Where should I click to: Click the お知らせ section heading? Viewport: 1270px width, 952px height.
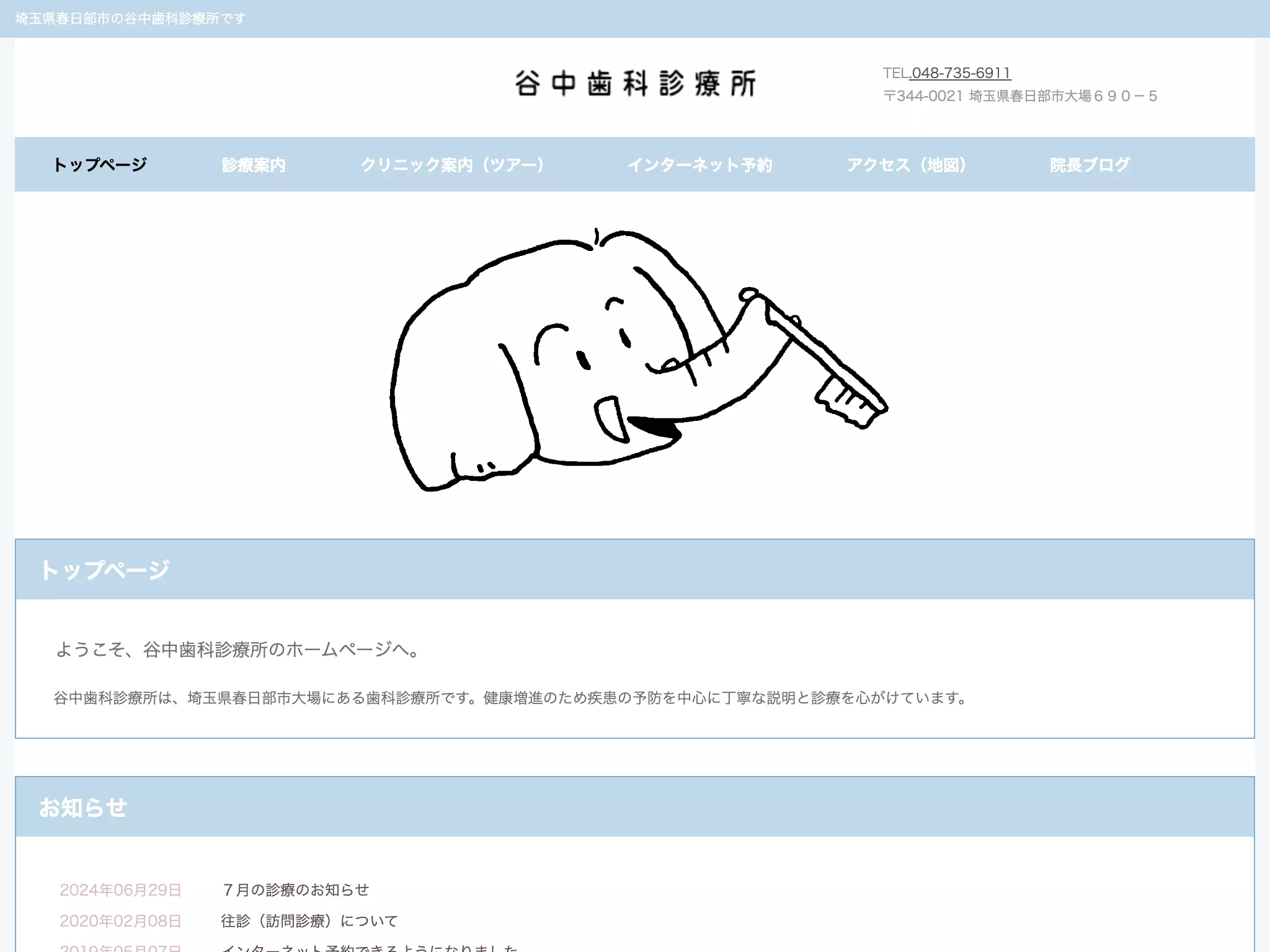point(83,807)
